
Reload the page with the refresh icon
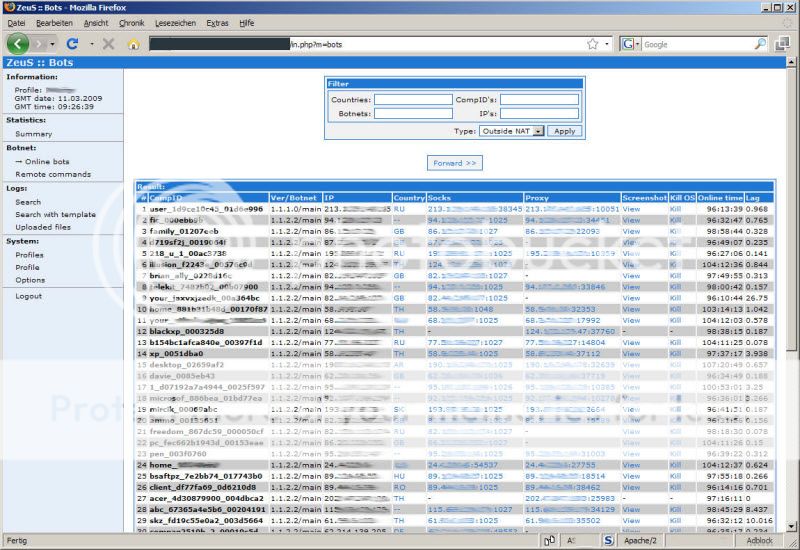(x=72, y=44)
